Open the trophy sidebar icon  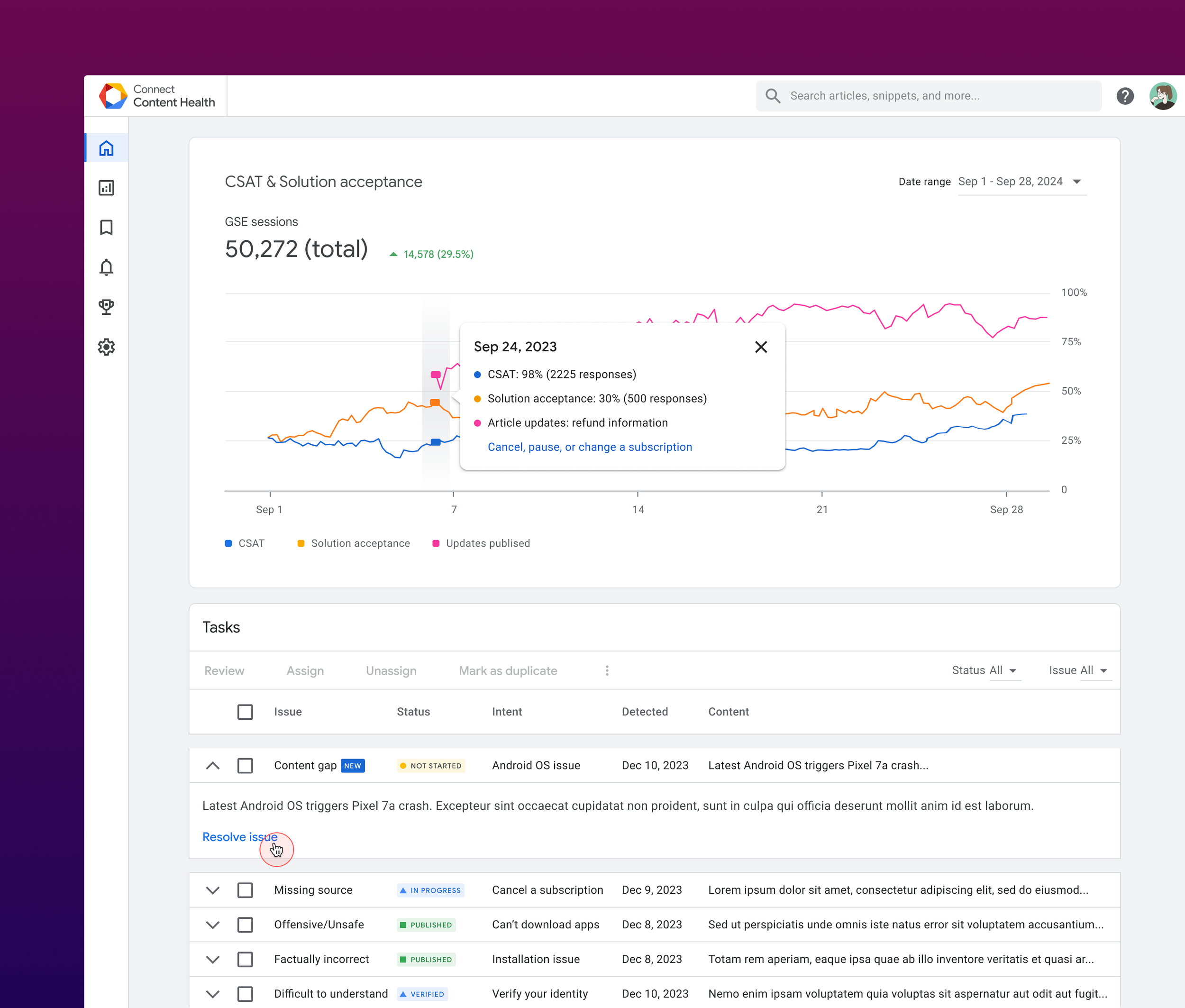pos(106,307)
